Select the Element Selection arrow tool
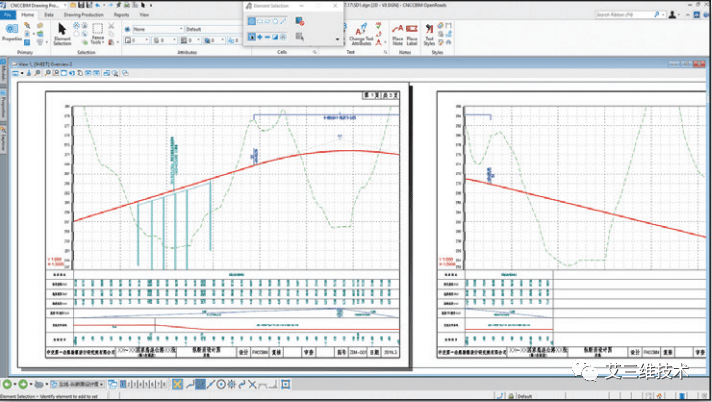 62,30
